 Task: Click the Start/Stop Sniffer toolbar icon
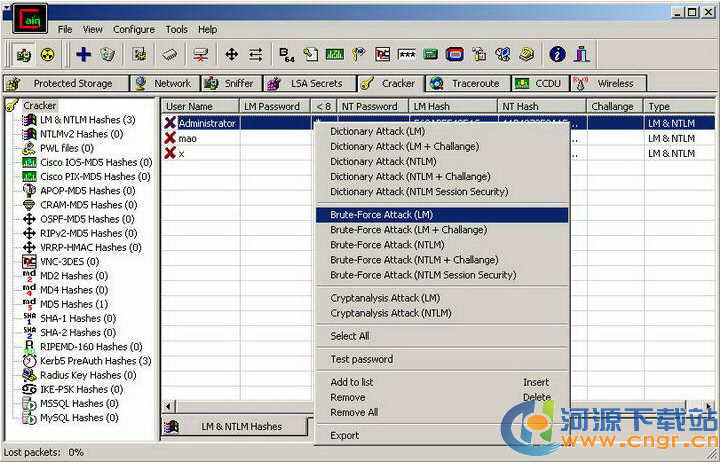click(23, 54)
